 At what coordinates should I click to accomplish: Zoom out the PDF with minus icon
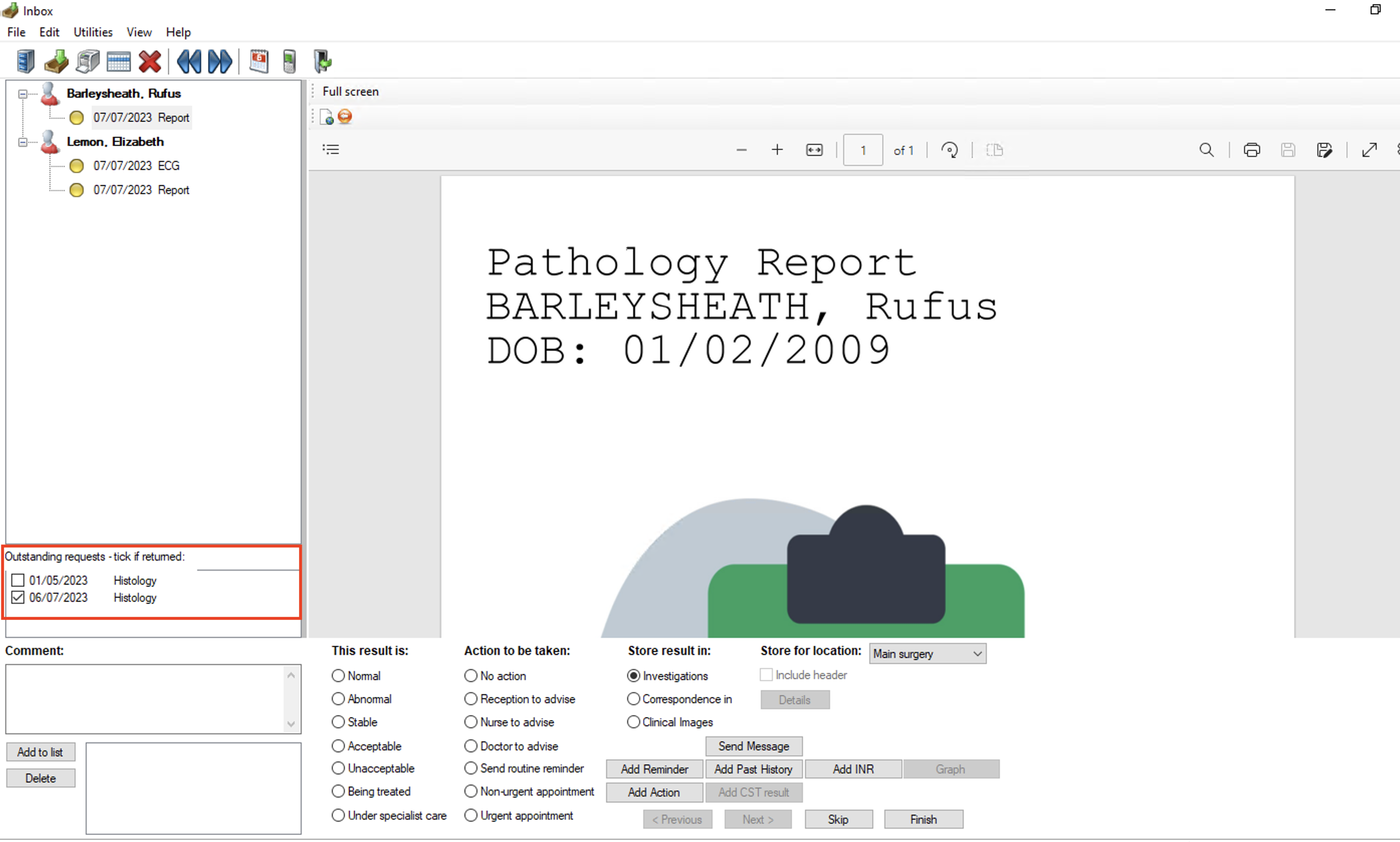coord(741,150)
